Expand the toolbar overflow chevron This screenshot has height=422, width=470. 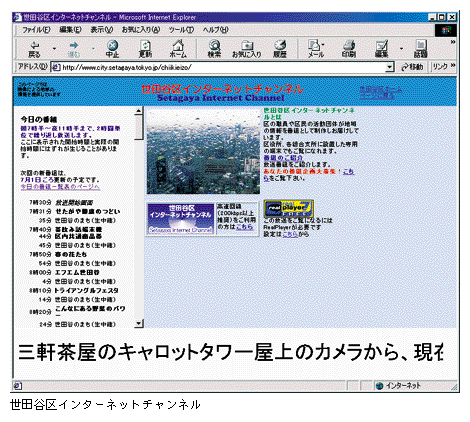pyautogui.click(x=453, y=42)
